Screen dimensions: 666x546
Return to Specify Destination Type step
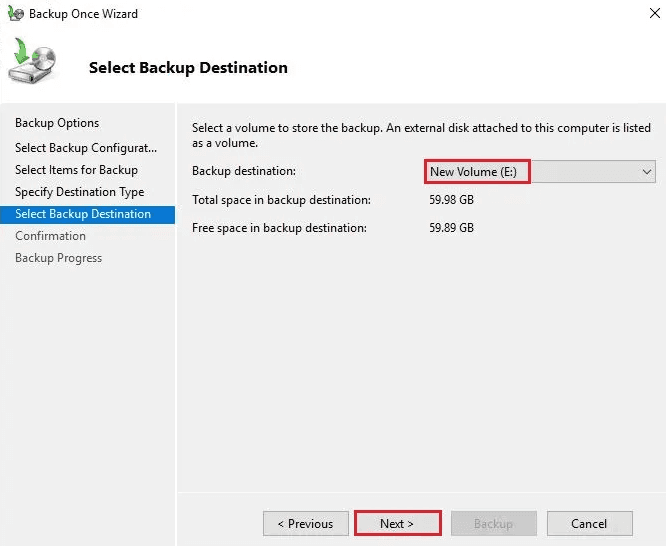(x=79, y=192)
